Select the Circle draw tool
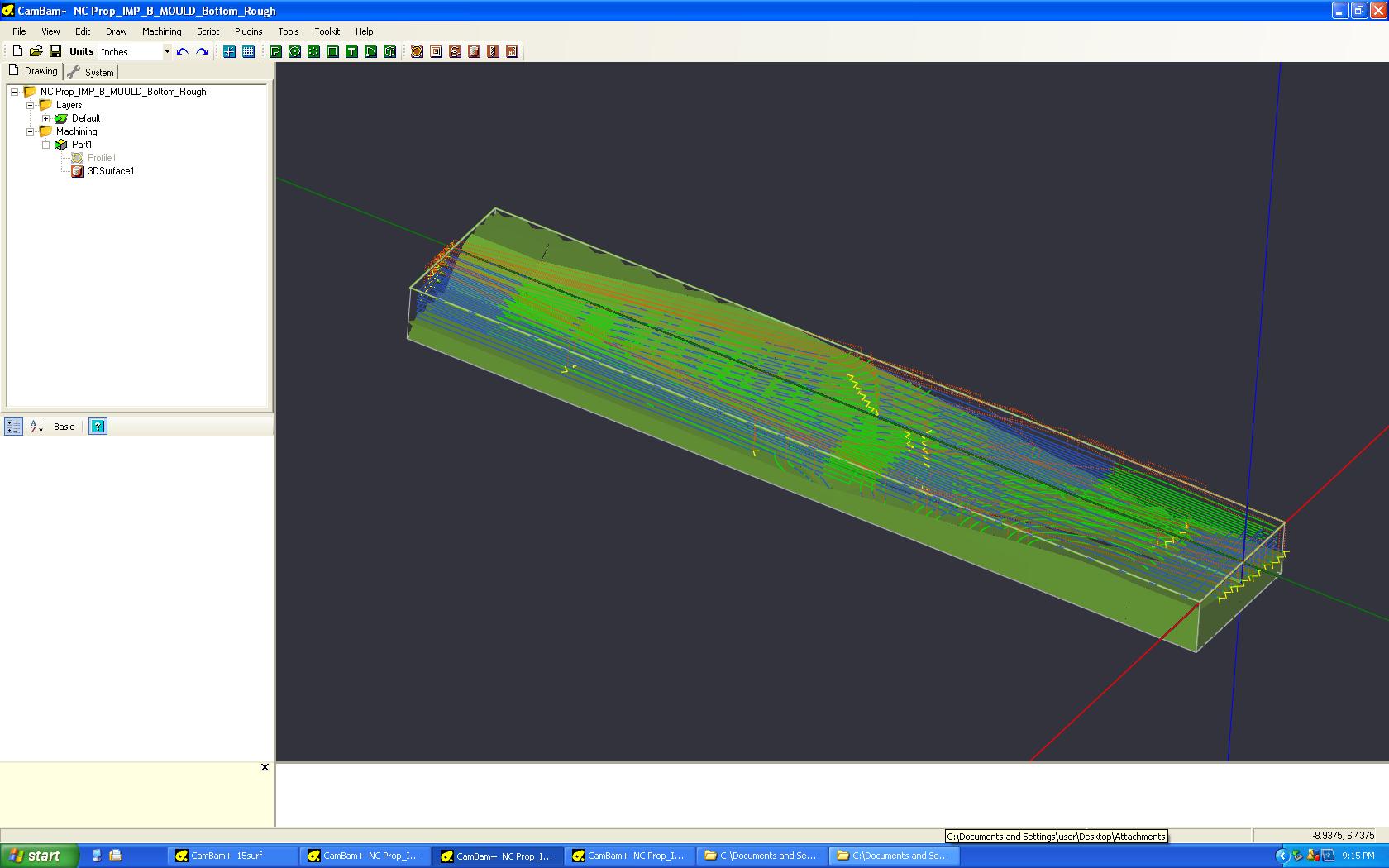 294,51
